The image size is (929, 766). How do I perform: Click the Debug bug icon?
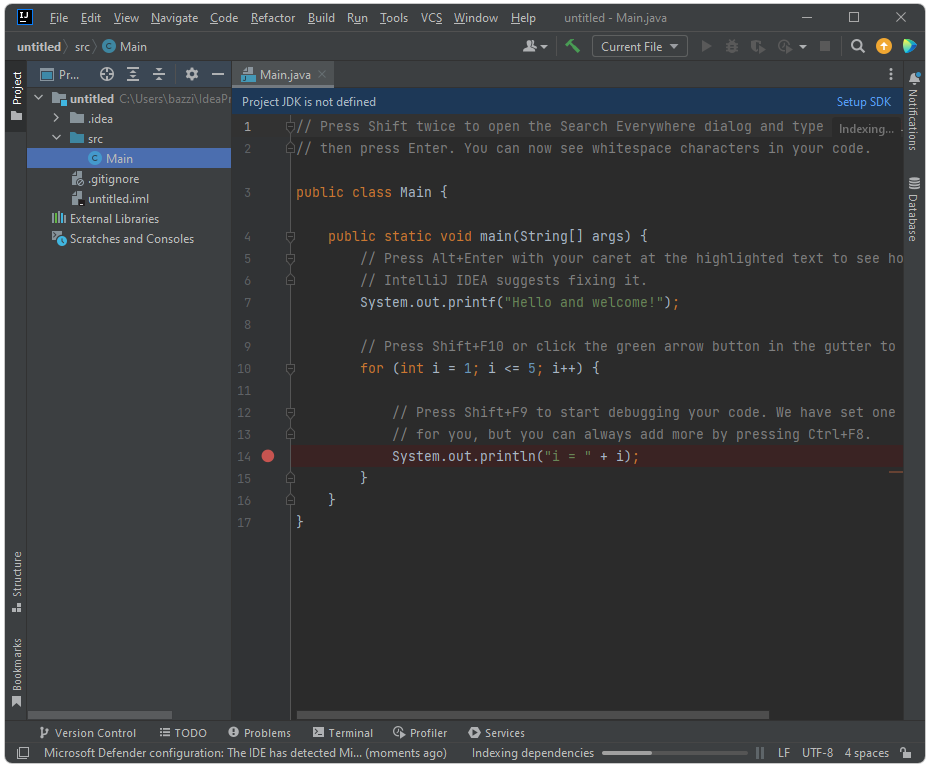point(732,46)
